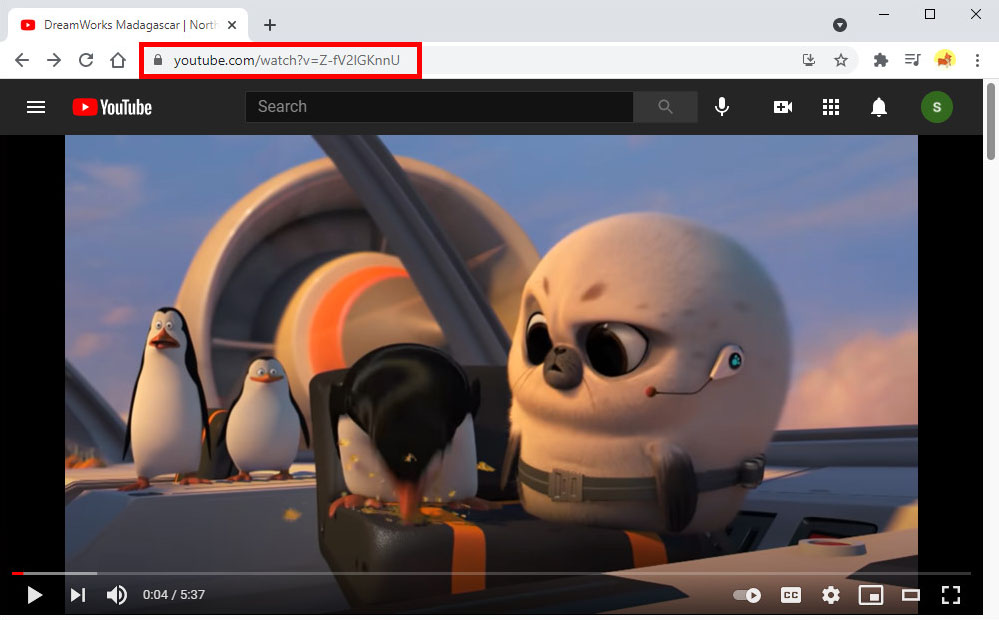Click the page vertical scrollbar

[x=991, y=121]
